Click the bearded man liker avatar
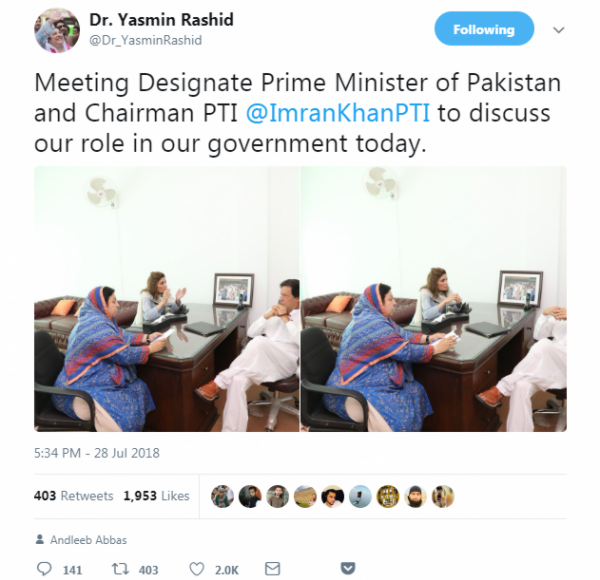Screen dimensions: 600x580 415,496
